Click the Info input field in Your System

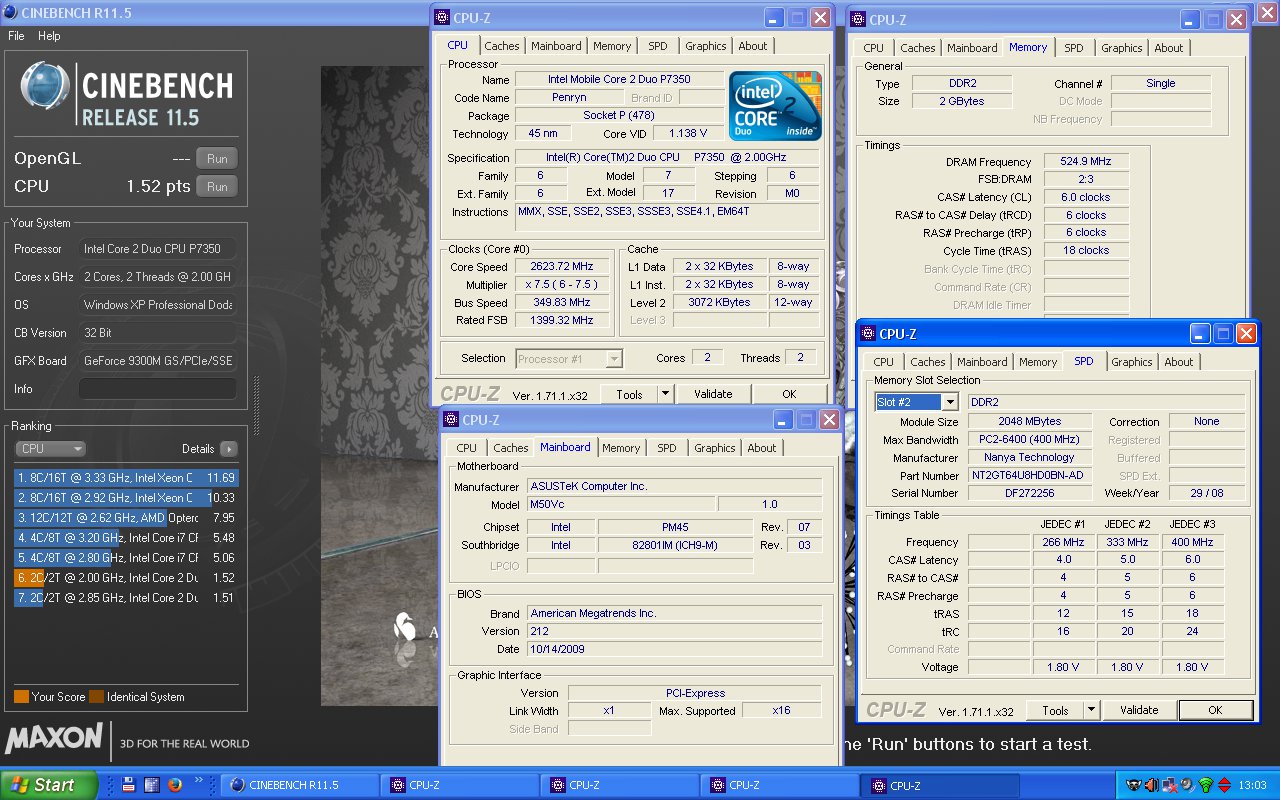(x=157, y=389)
